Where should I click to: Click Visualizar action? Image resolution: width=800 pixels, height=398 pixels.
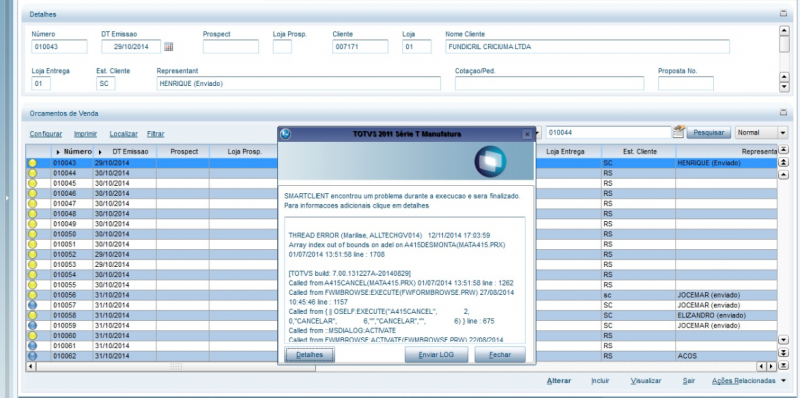[x=646, y=381]
